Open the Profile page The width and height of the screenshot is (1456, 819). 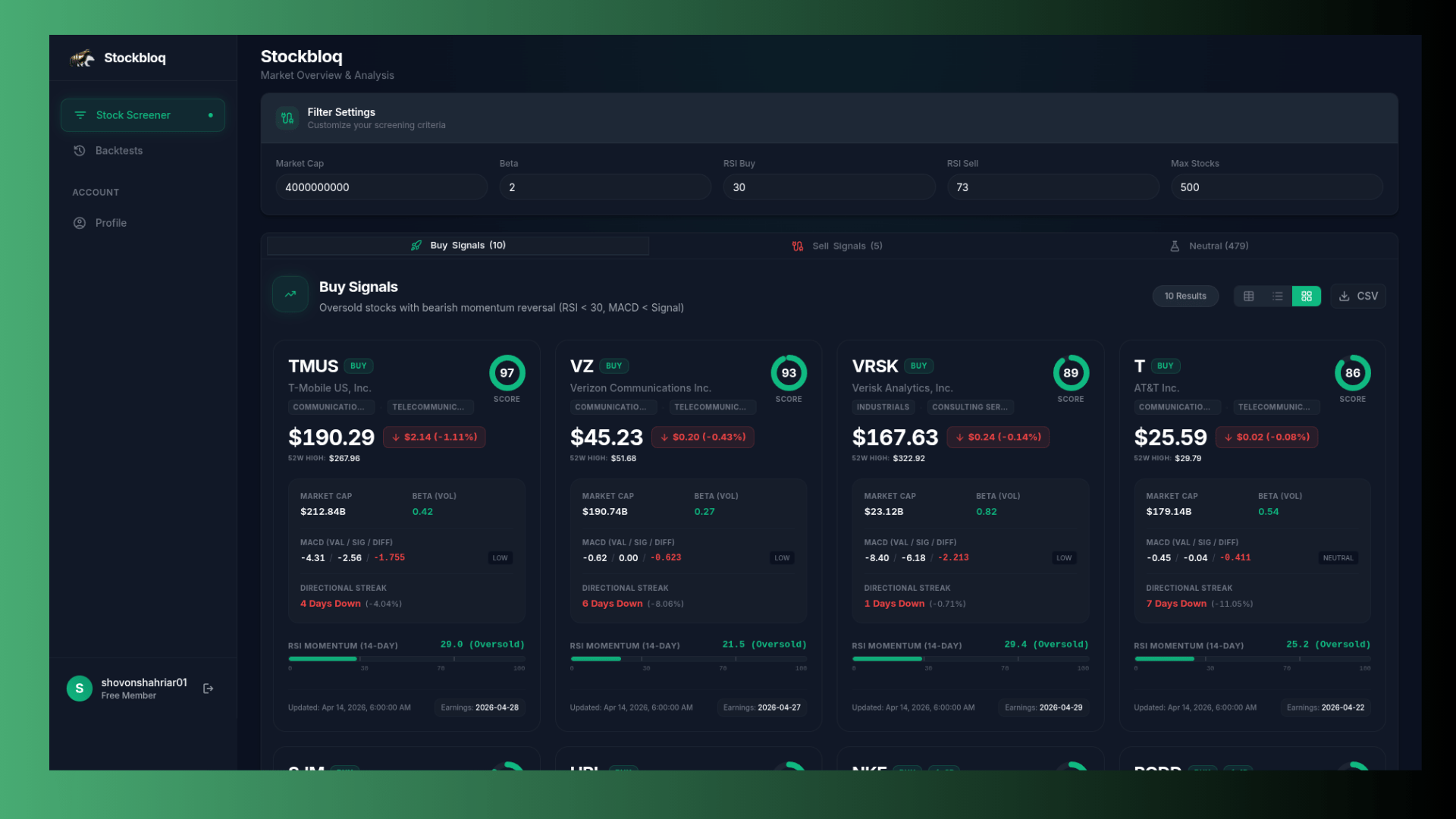[x=111, y=223]
